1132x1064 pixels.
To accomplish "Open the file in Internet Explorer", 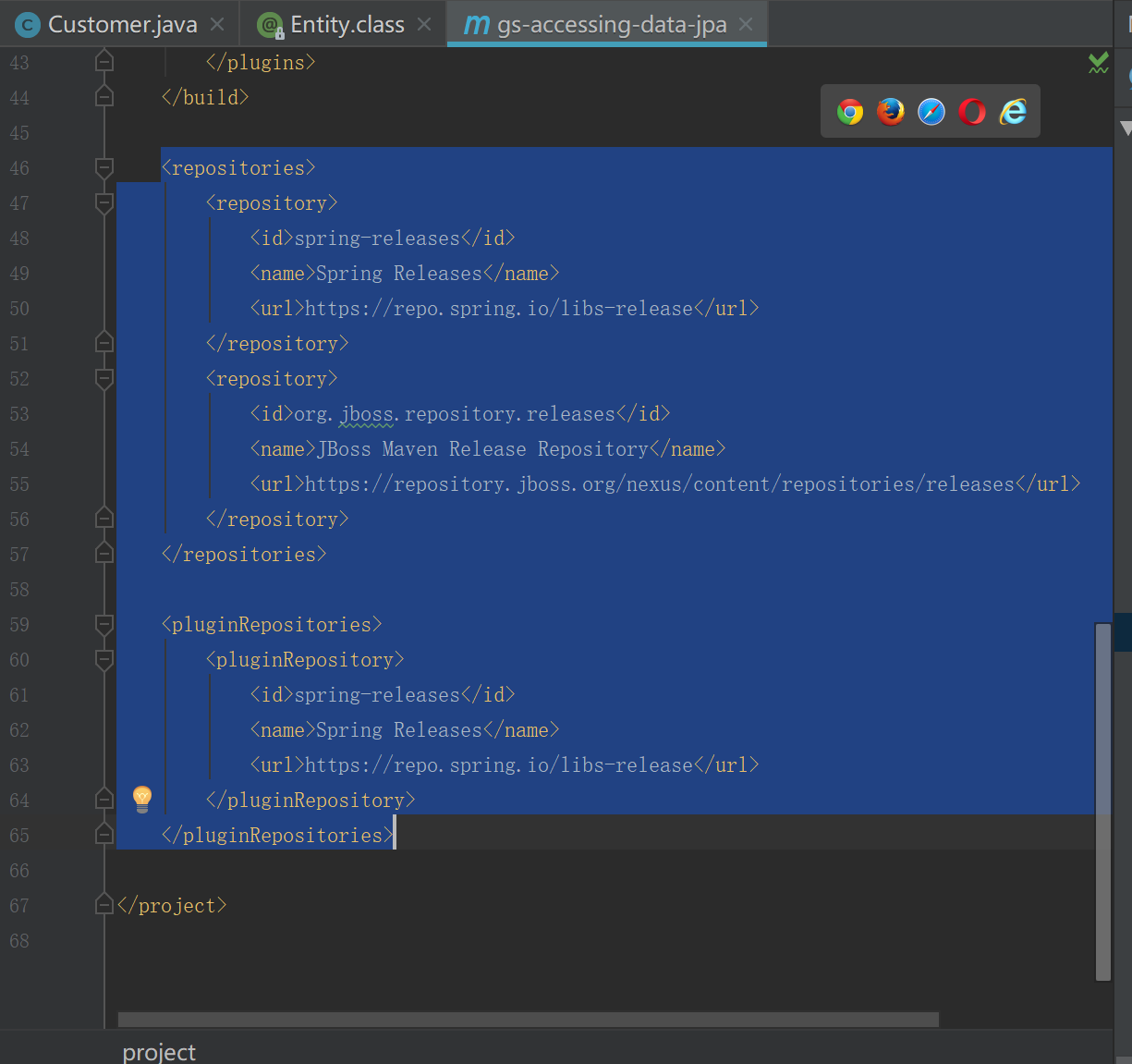I will 1013,111.
